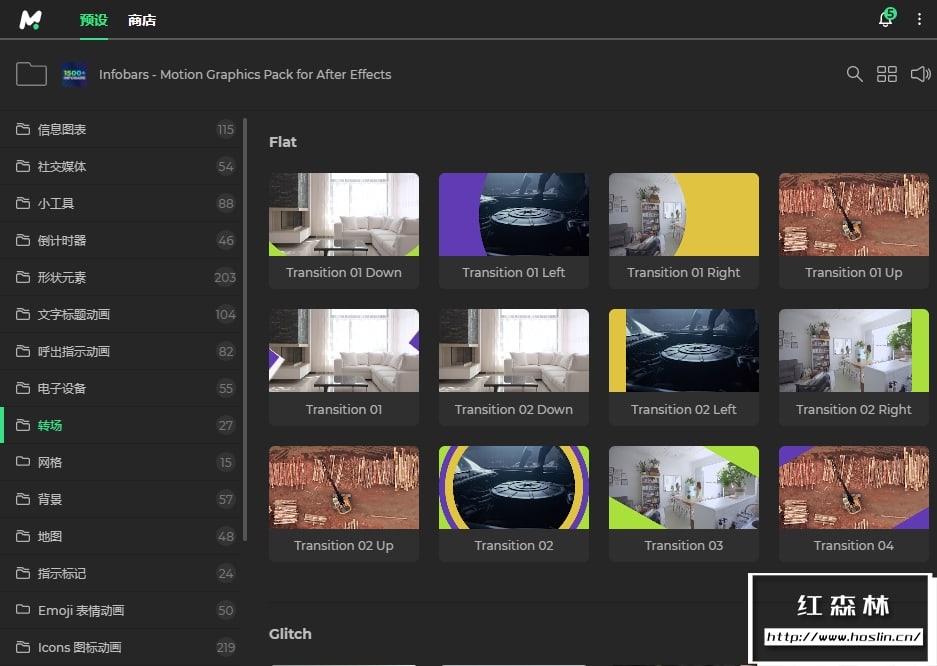Open the Emoji 表情动画 category
The width and height of the screenshot is (937, 666).
click(121, 610)
